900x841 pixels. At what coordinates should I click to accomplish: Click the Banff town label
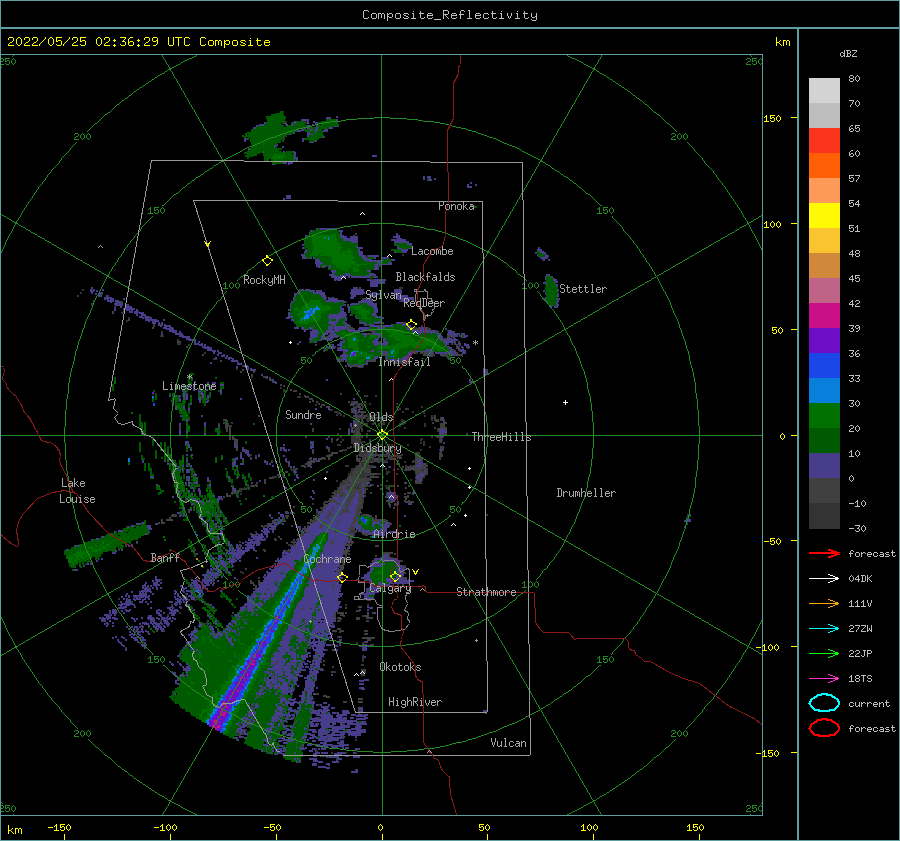[165, 557]
